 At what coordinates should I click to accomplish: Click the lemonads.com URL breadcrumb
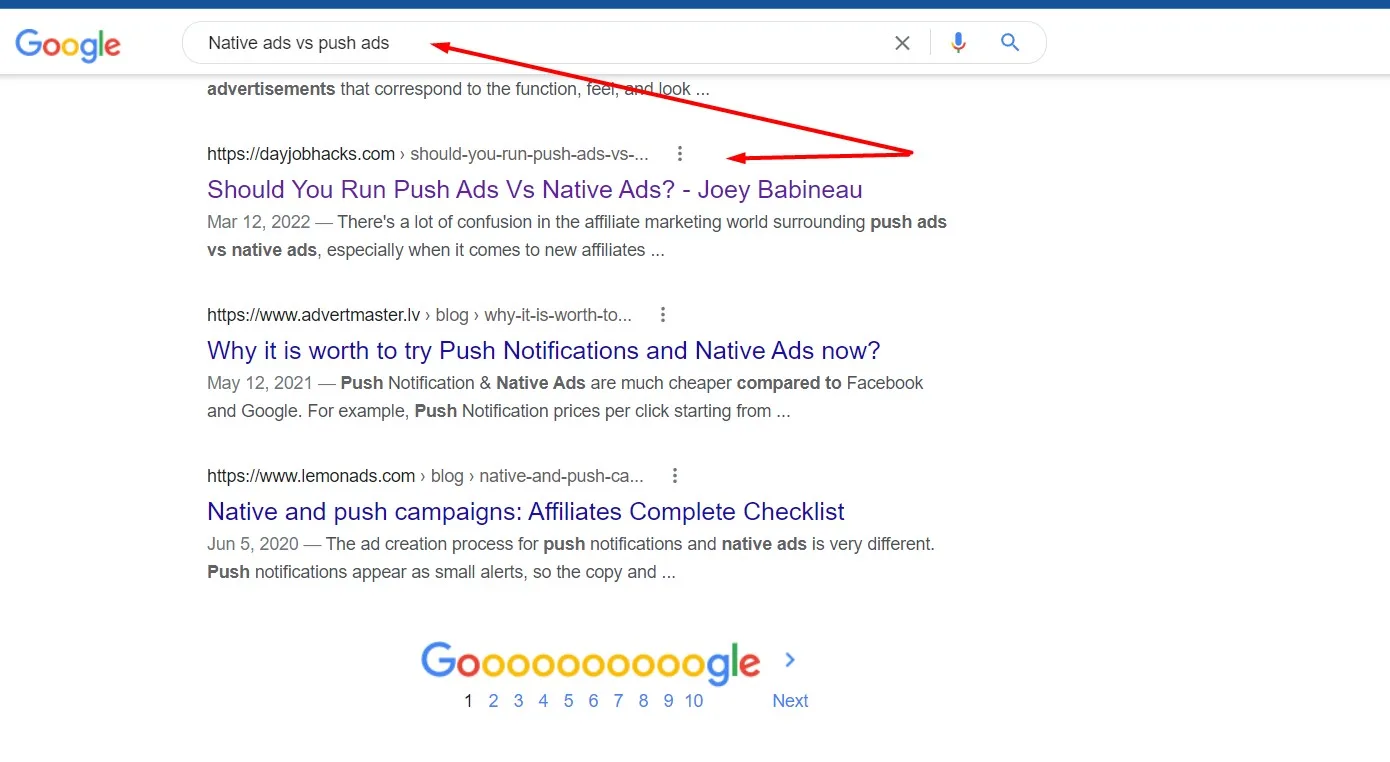tap(425, 476)
